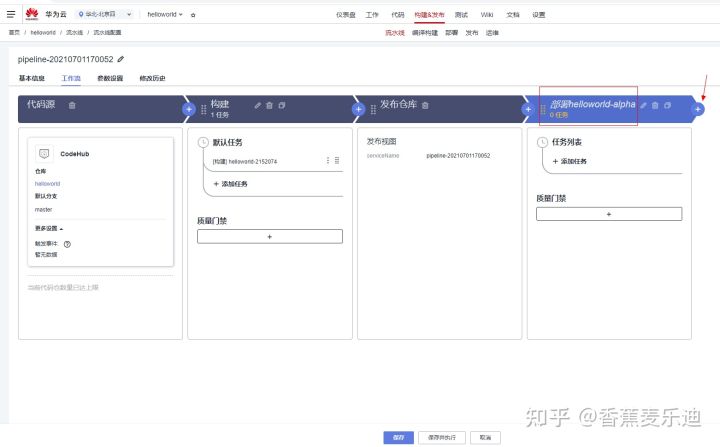720x447 pixels.
Task: Delete the 发布仓库 stage with trash icon
Action: 425,105
